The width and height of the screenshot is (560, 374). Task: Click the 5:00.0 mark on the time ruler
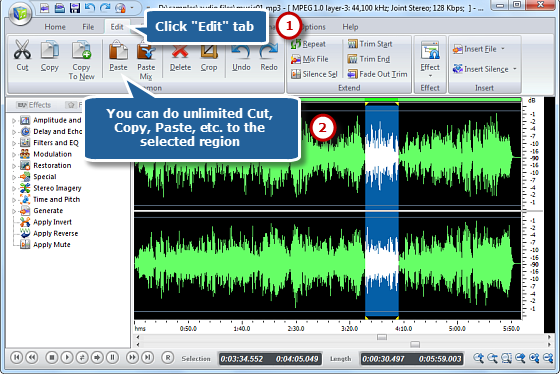click(x=457, y=329)
